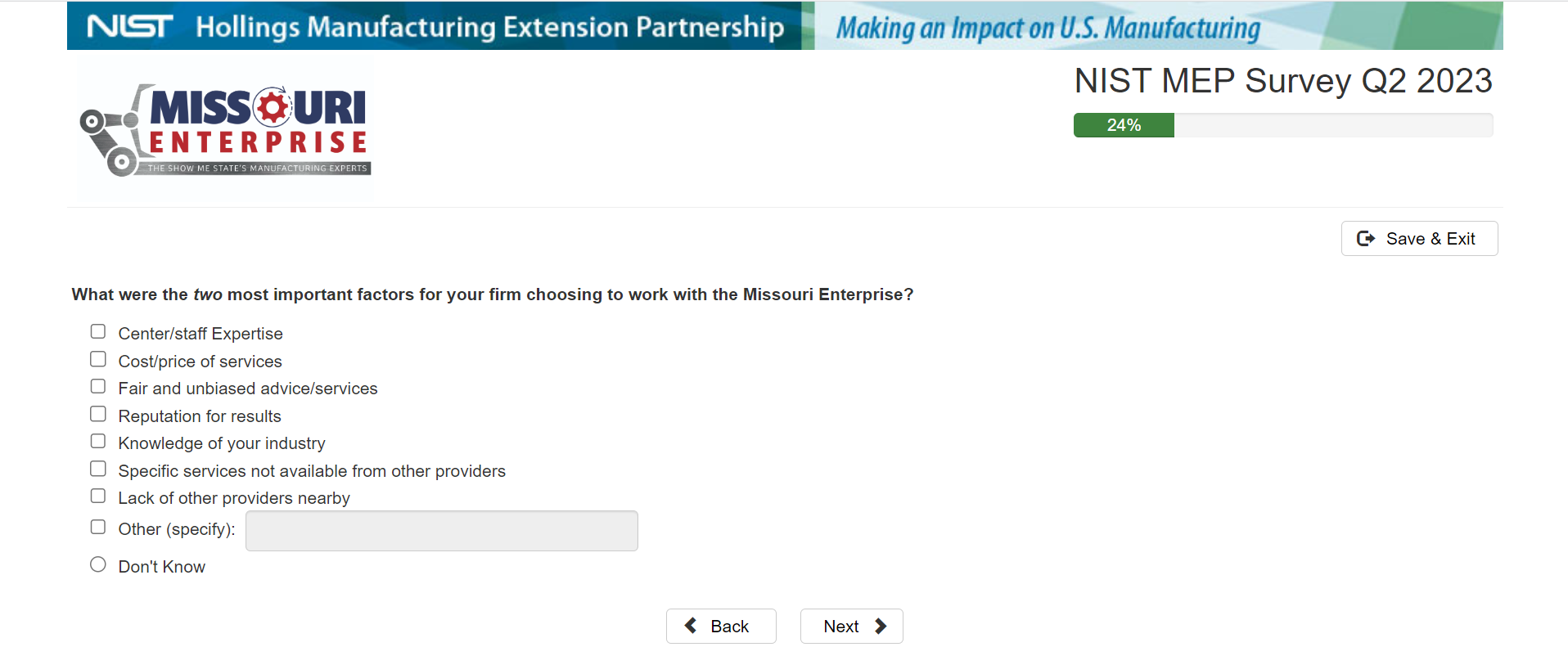Check the Cost/price of services option
Screen dimensions: 1568x665
click(x=98, y=360)
